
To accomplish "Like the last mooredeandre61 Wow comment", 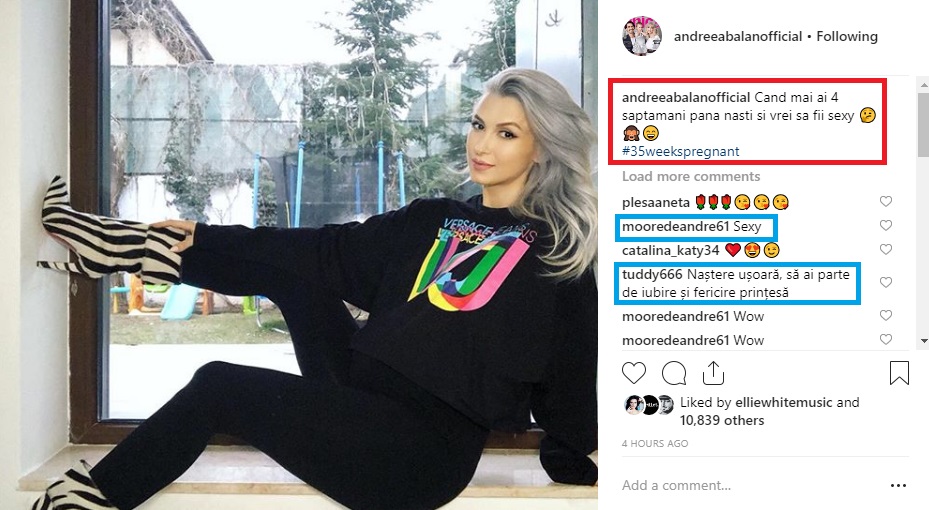I will pyautogui.click(x=886, y=339).
